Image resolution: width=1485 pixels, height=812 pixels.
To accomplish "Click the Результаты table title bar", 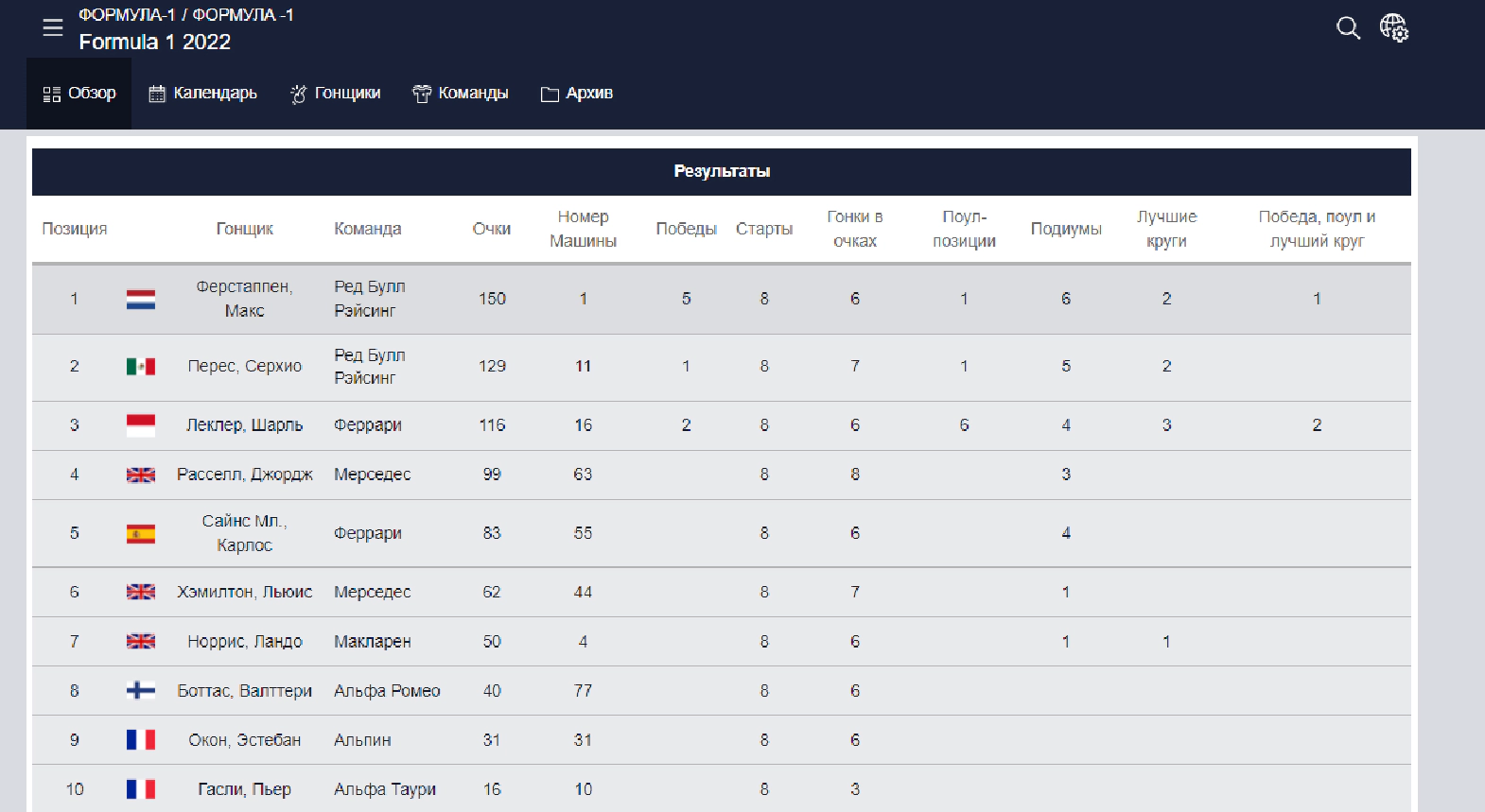I will coord(722,171).
